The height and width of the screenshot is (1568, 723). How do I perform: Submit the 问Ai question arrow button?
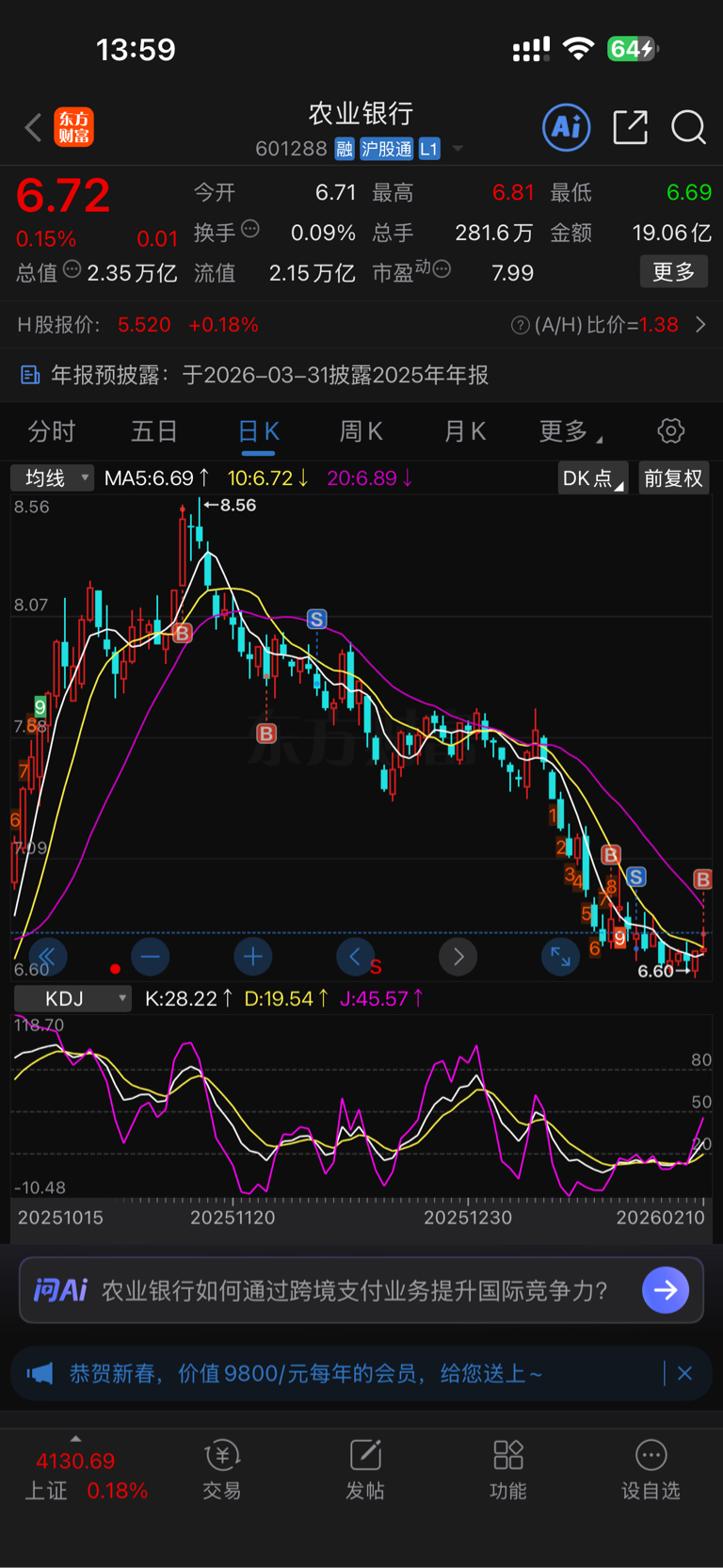666,1290
